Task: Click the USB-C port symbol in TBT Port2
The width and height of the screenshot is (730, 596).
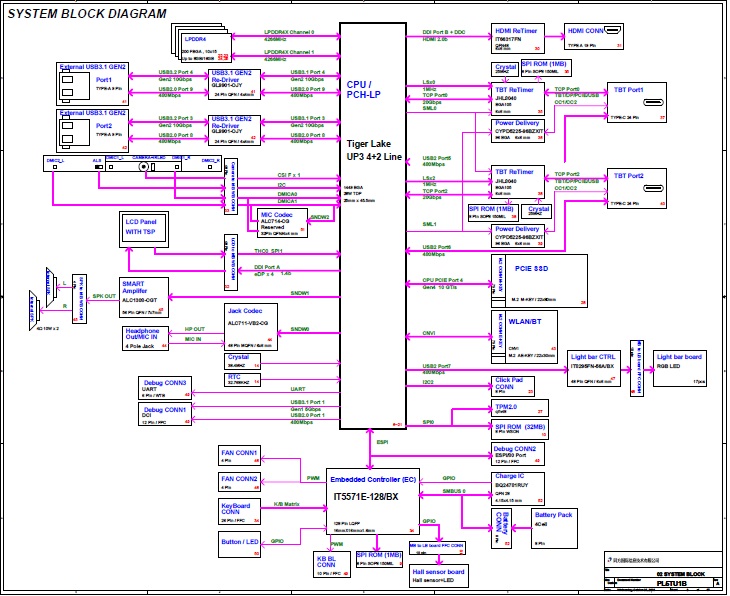Action: click(x=653, y=188)
